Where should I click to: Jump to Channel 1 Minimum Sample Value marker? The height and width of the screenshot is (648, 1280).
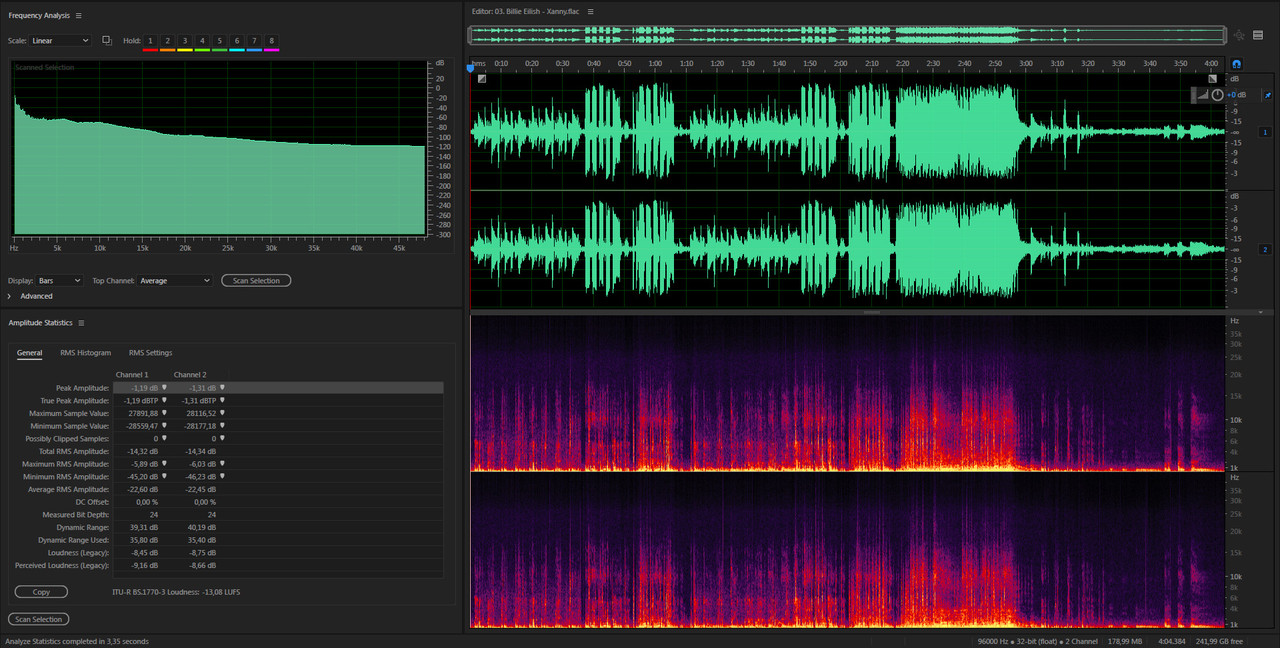(164, 426)
